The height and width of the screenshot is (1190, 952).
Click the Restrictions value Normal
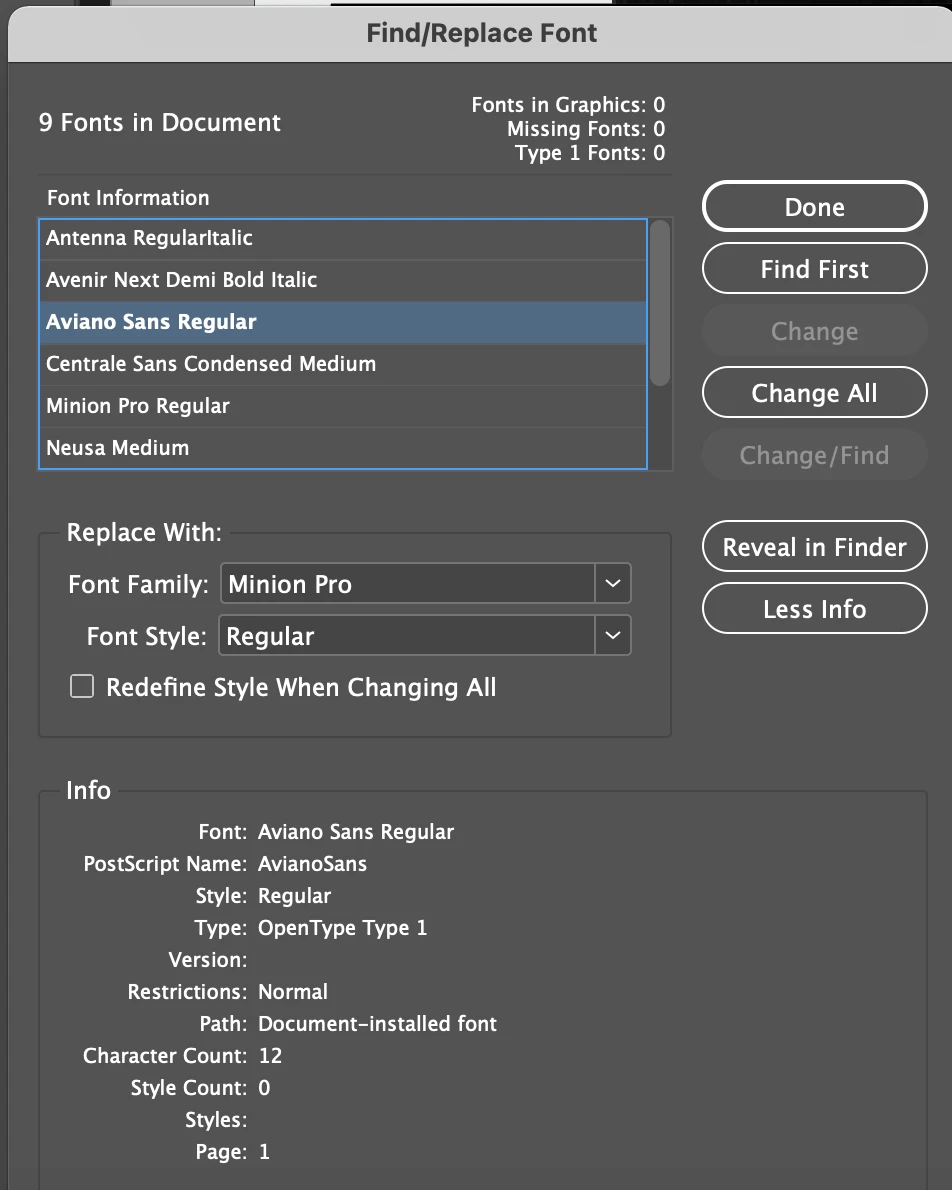[x=293, y=991]
